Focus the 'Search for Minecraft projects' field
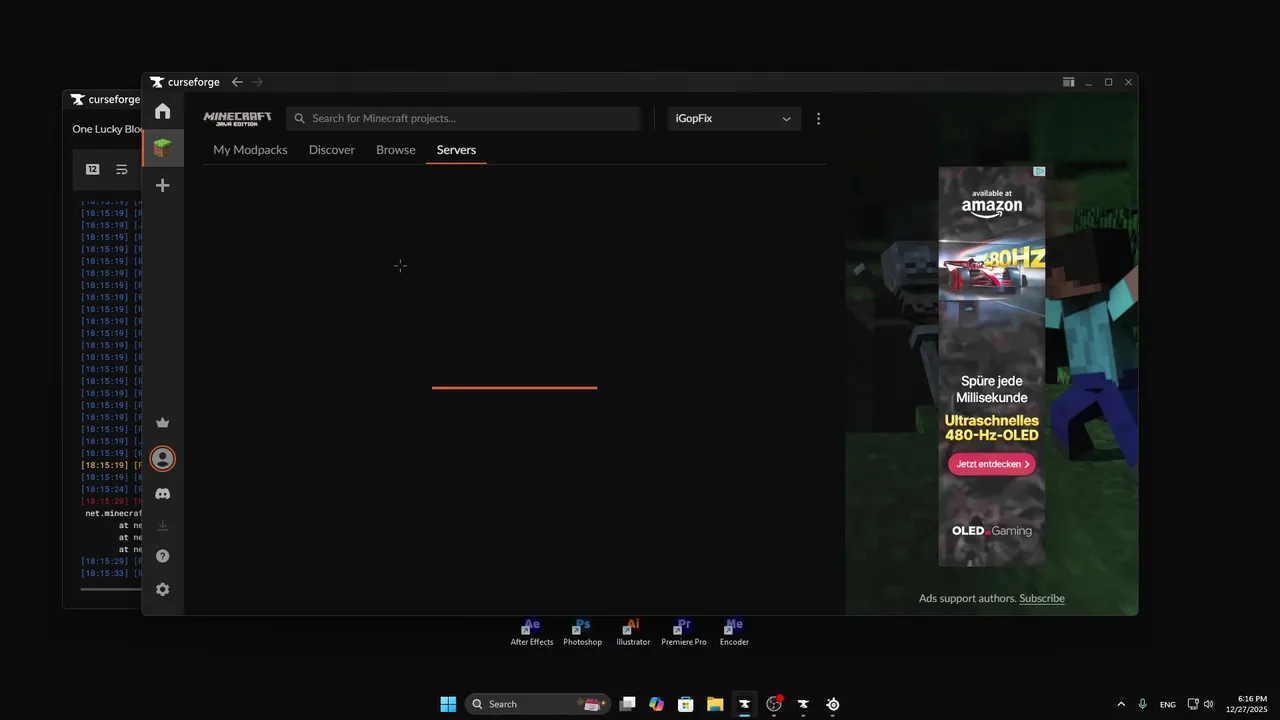 463,118
